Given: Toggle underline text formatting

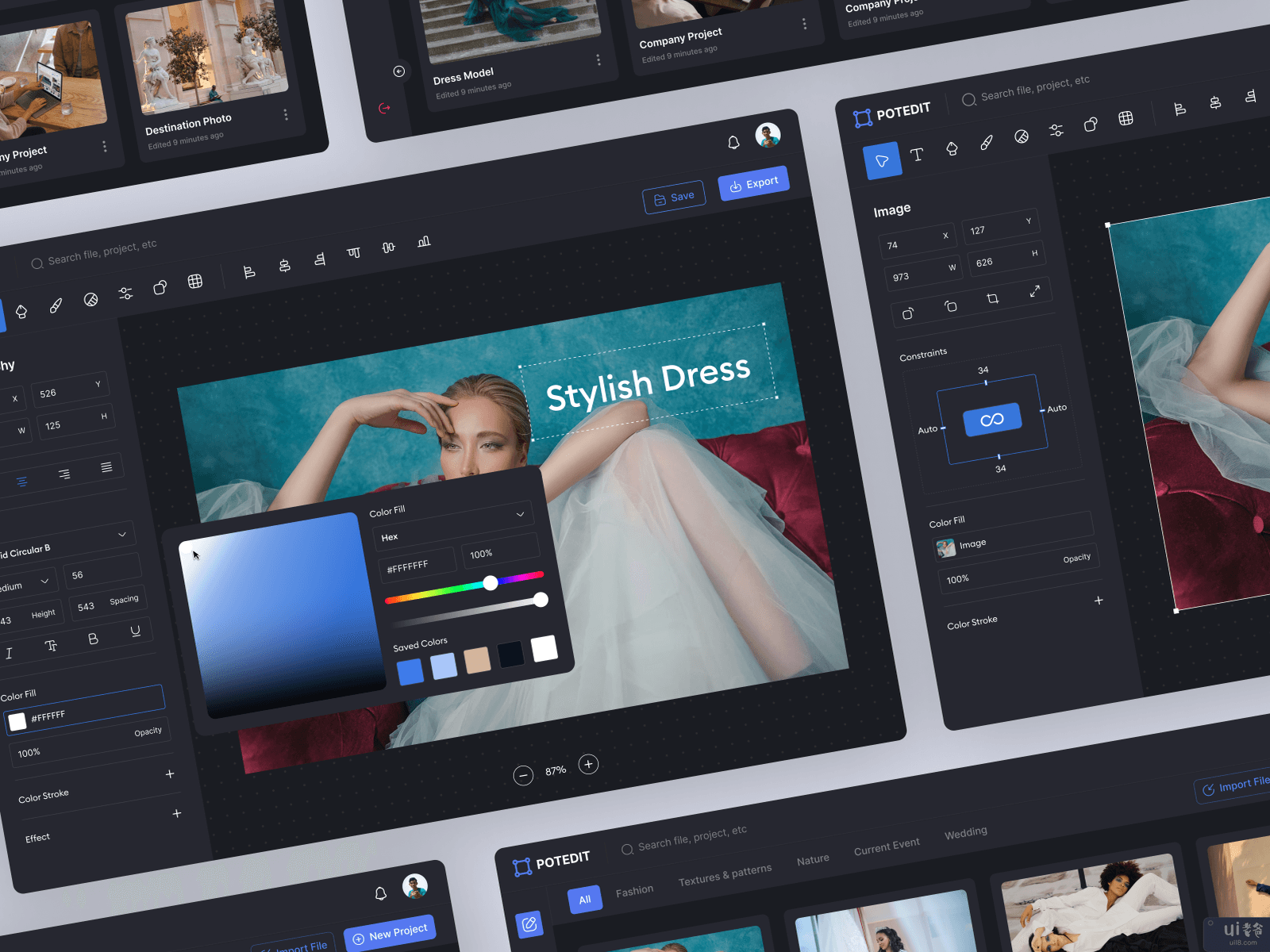Looking at the screenshot, I should tap(135, 631).
